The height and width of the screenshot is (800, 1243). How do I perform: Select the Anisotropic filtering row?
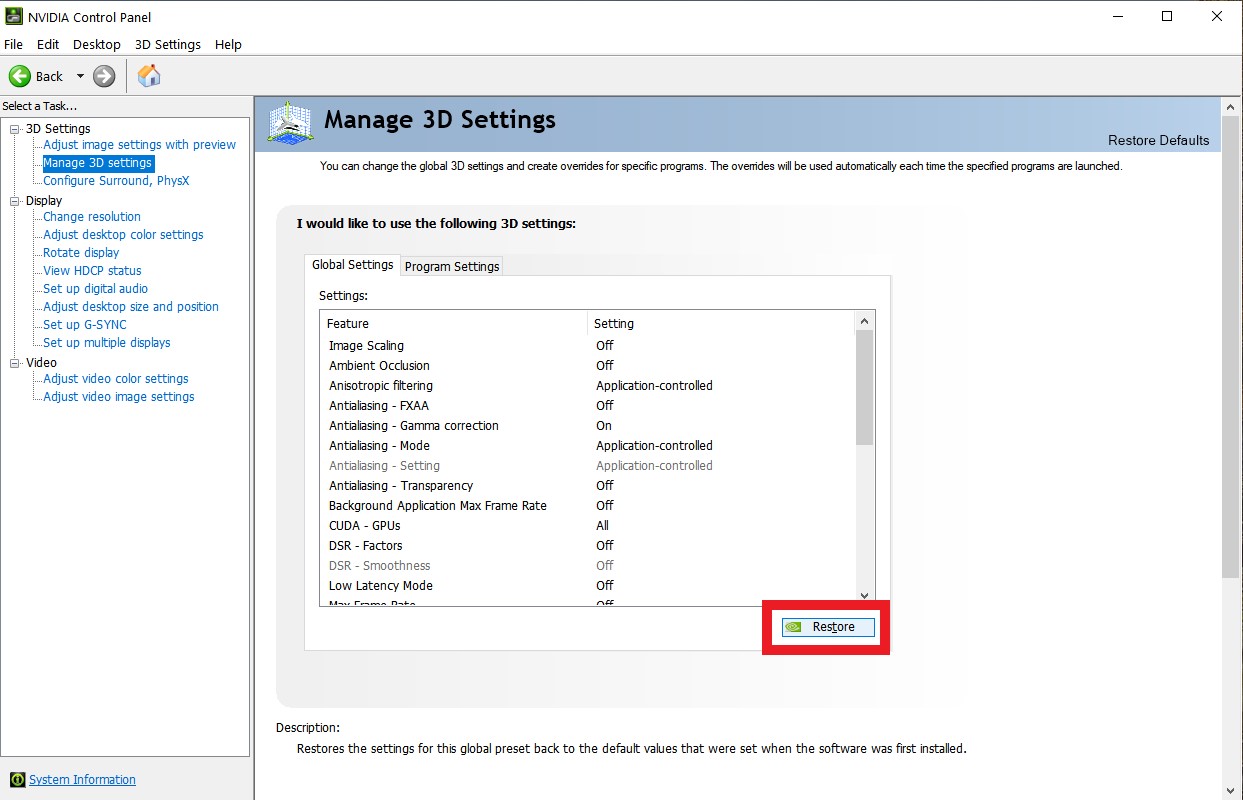(x=588, y=386)
